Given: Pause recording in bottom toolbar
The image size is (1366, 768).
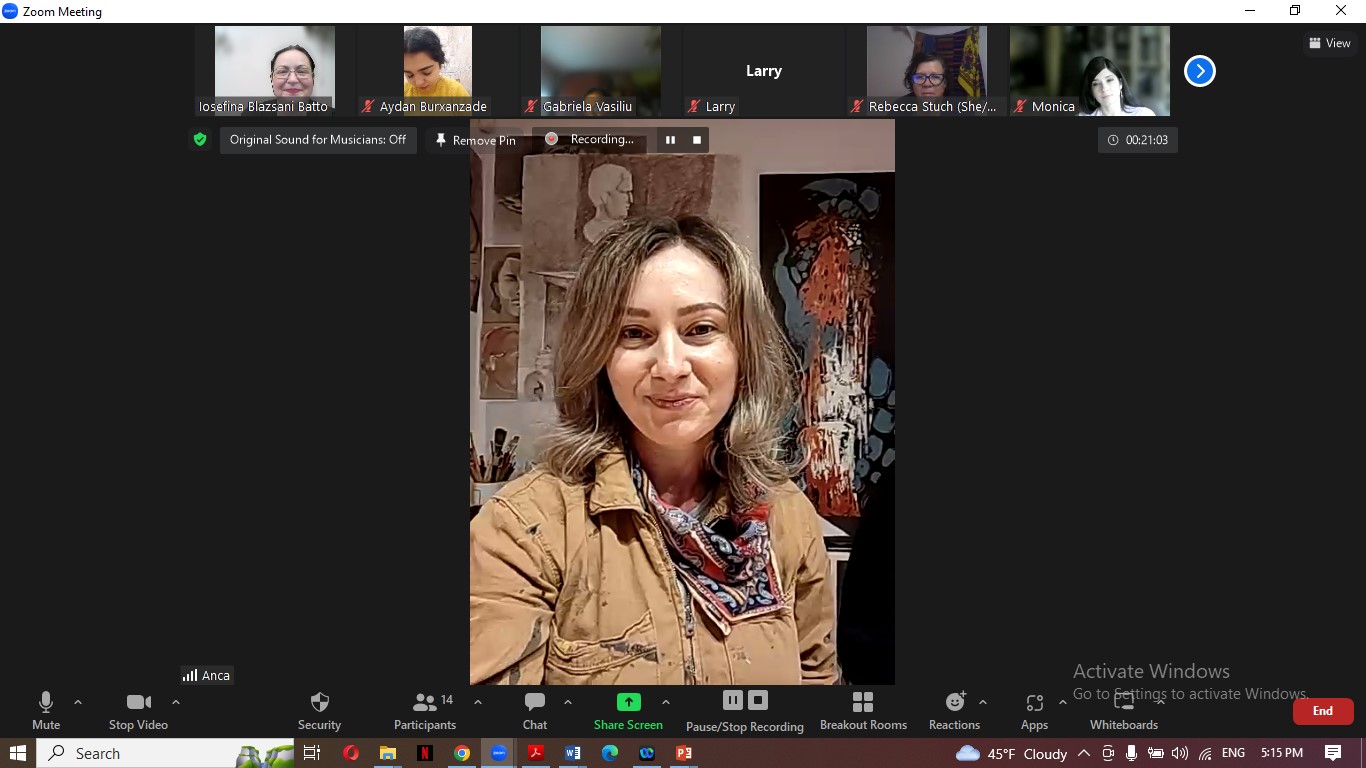Looking at the screenshot, I should click(x=733, y=700).
